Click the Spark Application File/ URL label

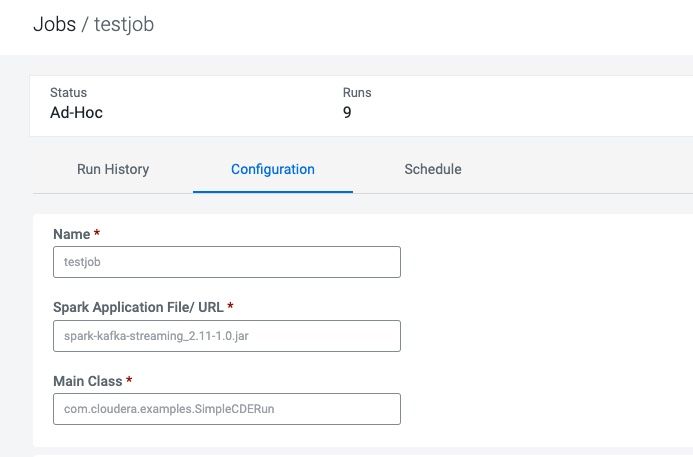pos(138,306)
